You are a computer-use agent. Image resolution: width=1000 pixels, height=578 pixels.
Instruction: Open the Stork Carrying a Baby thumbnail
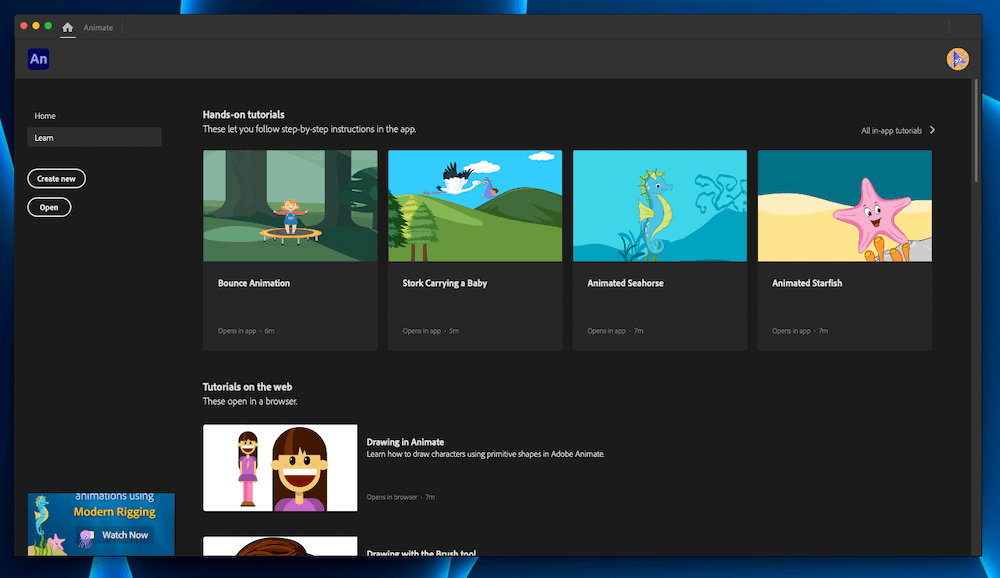tap(475, 205)
